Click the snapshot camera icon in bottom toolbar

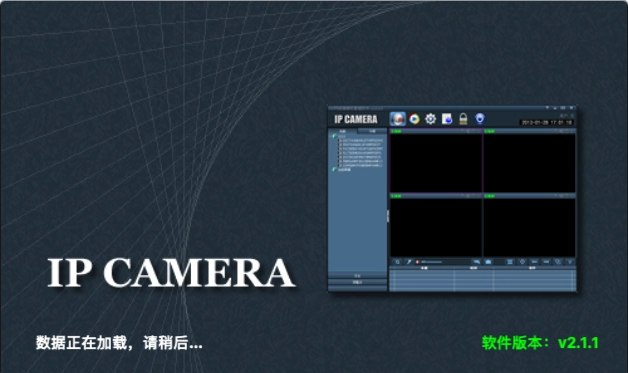[488, 262]
